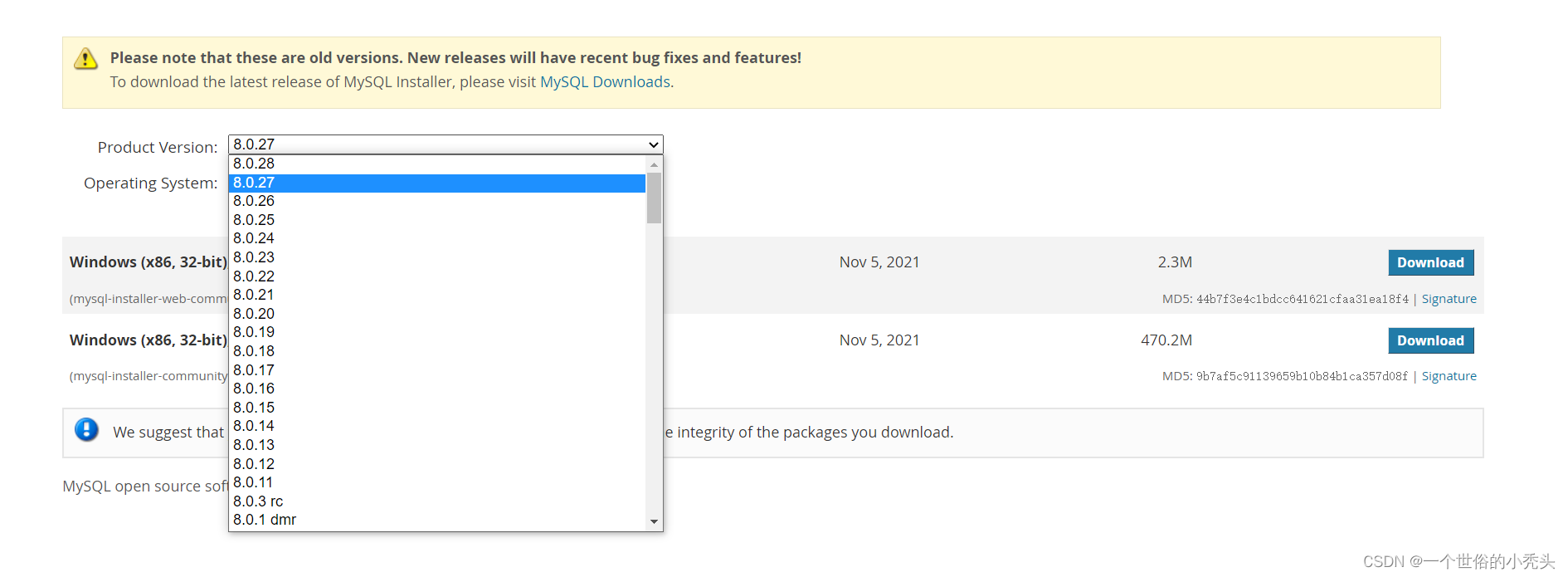Pick version 8.0.13 option
This screenshot has height=577, width=1568.
point(437,445)
